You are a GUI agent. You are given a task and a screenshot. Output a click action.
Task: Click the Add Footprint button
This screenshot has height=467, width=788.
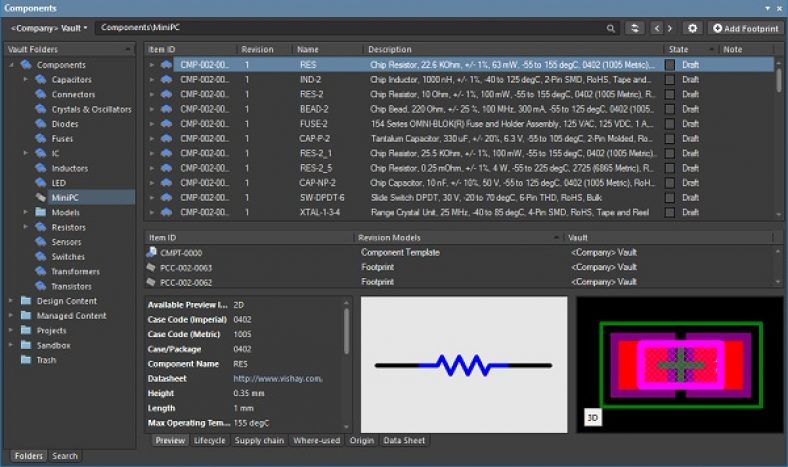(745, 28)
